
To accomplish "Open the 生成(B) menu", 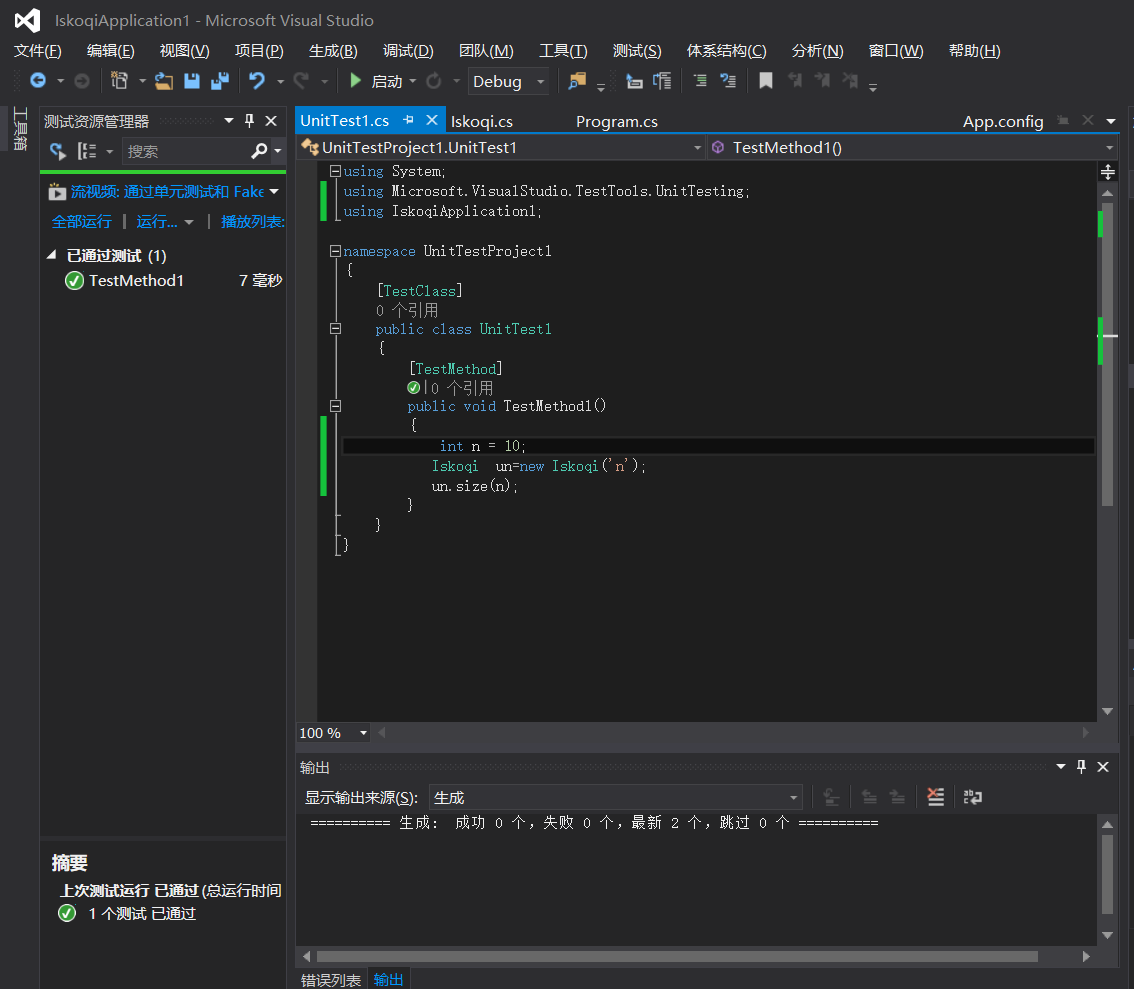I will click(333, 51).
